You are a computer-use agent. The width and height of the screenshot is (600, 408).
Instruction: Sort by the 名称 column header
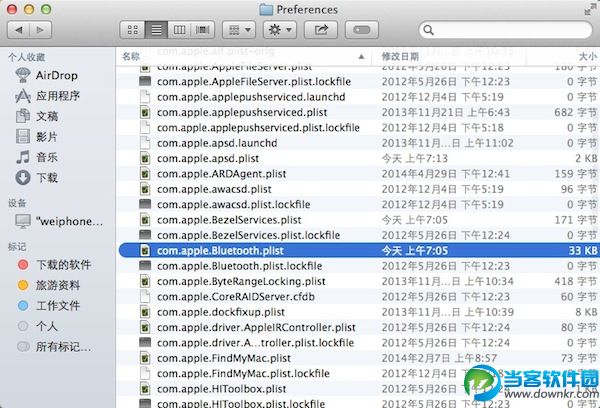click(x=131, y=57)
